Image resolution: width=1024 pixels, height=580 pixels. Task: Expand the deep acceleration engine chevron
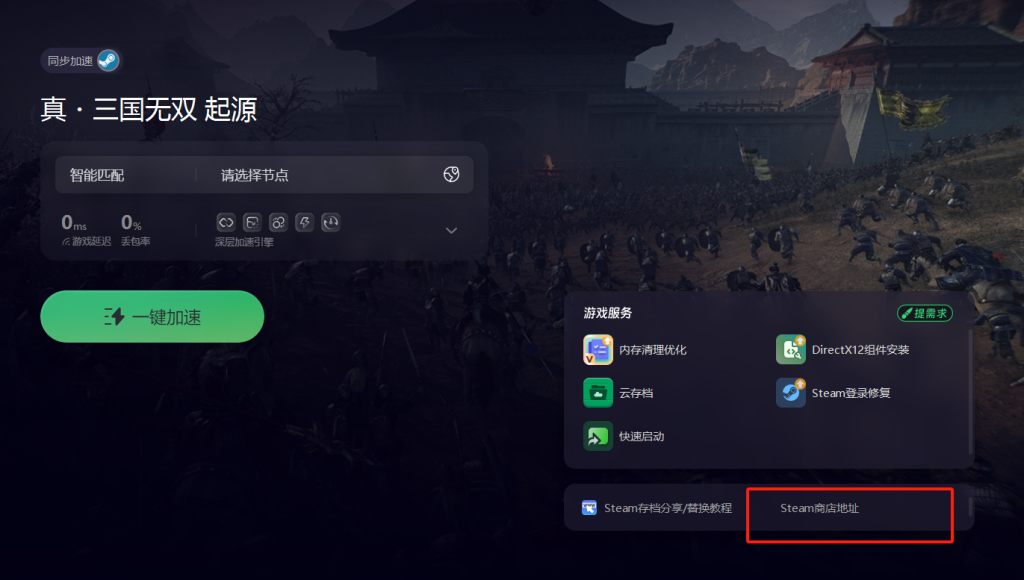[x=451, y=231]
